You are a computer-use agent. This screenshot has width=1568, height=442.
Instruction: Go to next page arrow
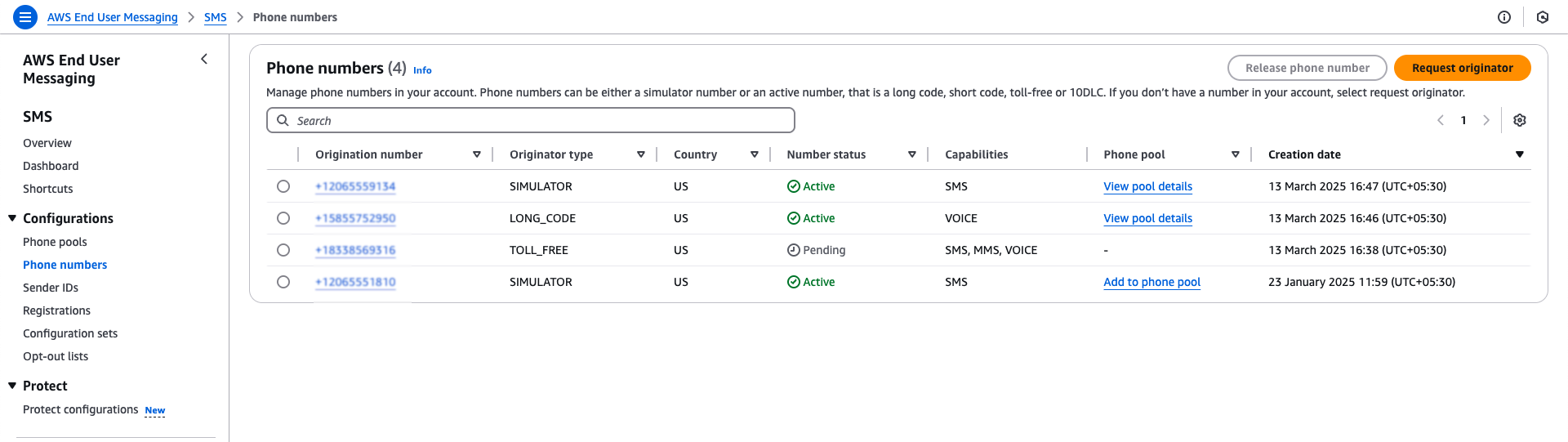(x=1486, y=120)
